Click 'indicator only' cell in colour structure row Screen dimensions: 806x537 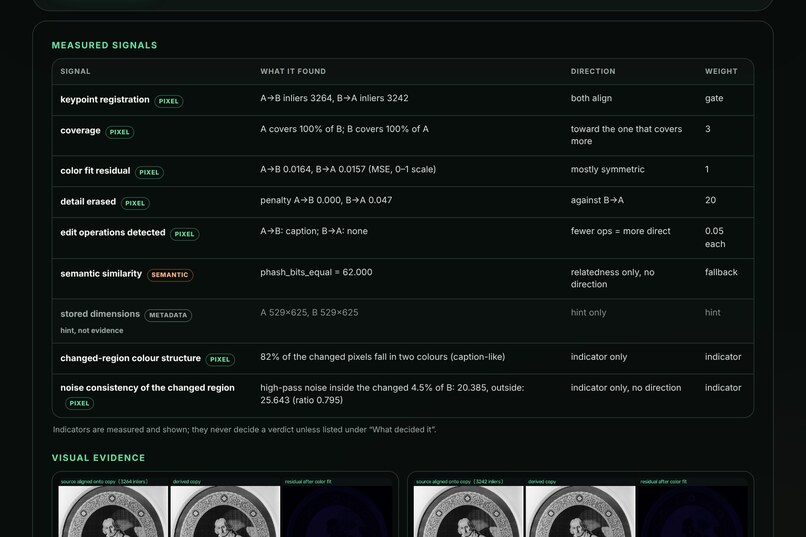[x=599, y=357]
